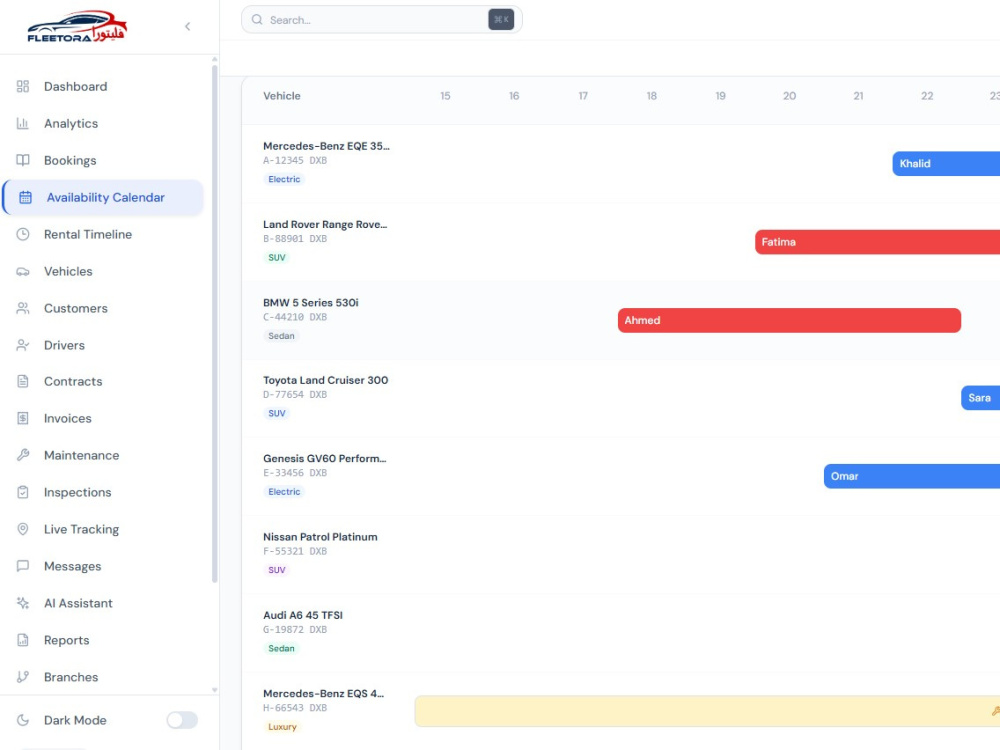Screen dimensions: 1000x750
Task: Open Ahmed's red booking bar
Action: coord(789,320)
